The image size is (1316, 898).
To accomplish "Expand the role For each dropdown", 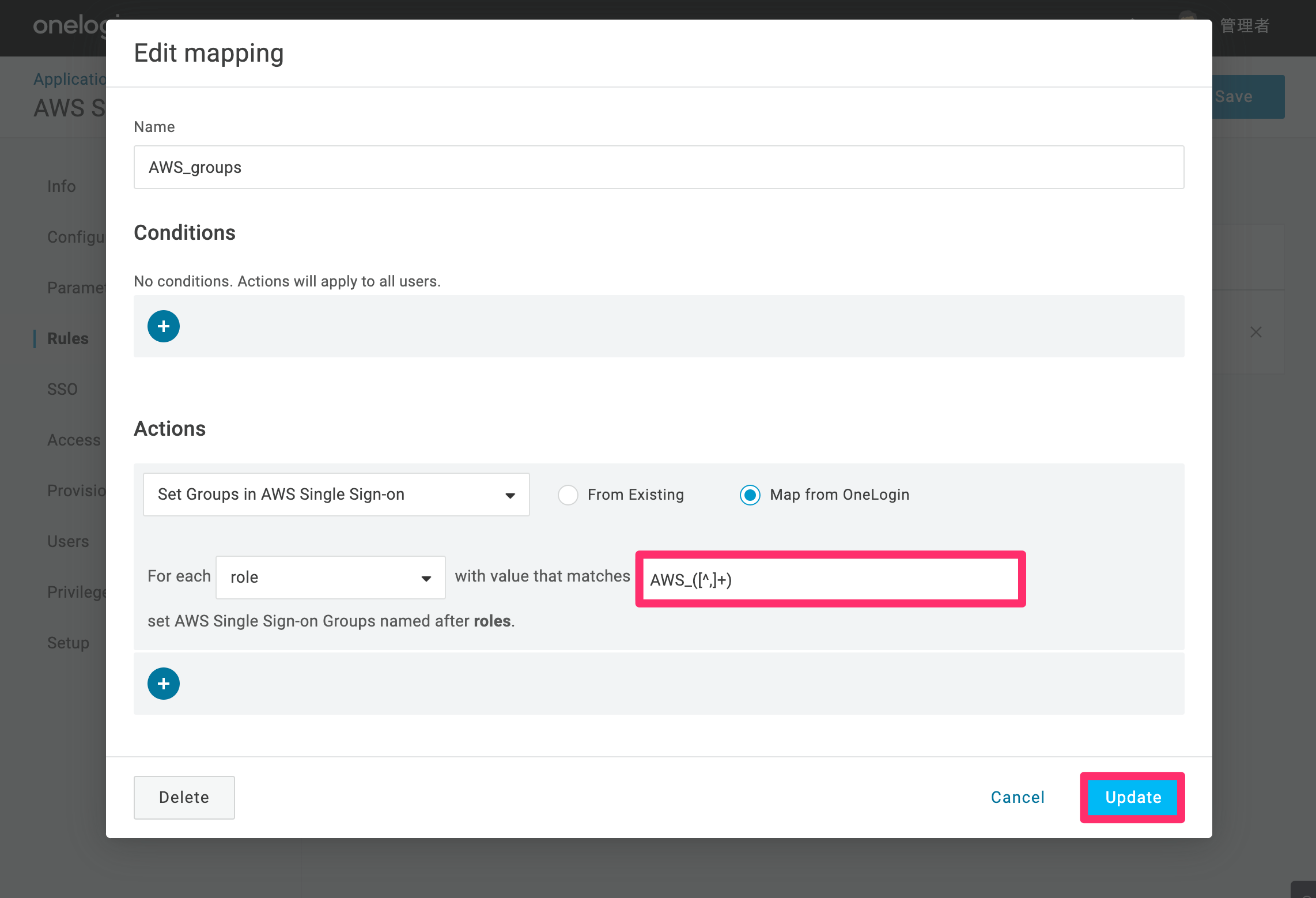I will 331,577.
